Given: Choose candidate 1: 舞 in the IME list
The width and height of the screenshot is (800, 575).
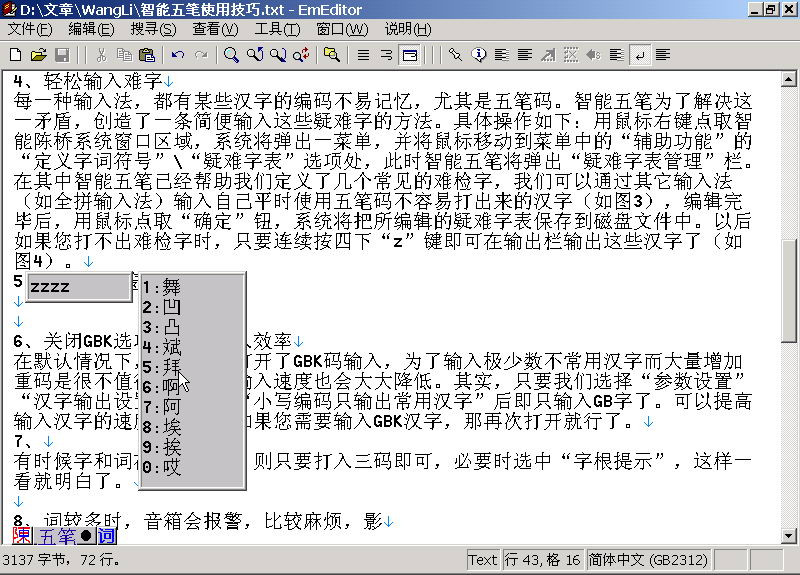Looking at the screenshot, I should click(x=162, y=287).
